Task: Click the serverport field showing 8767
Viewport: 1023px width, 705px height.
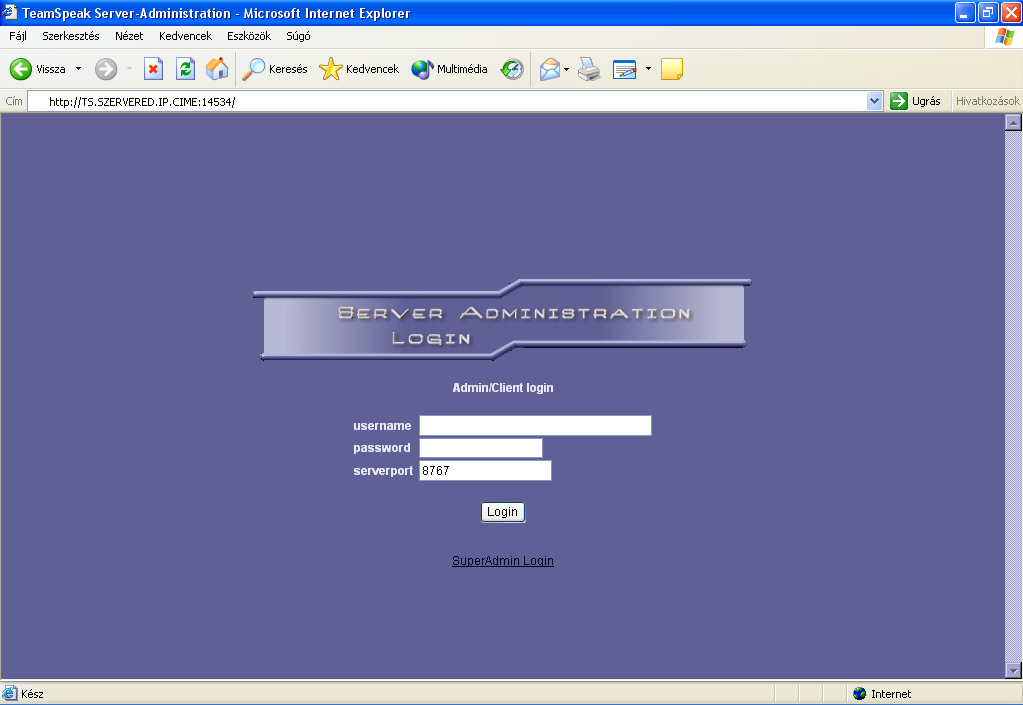Action: (485, 471)
